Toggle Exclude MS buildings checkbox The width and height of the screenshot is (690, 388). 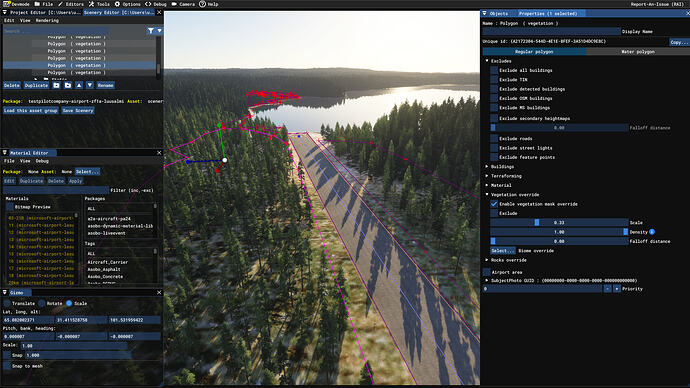coord(494,107)
